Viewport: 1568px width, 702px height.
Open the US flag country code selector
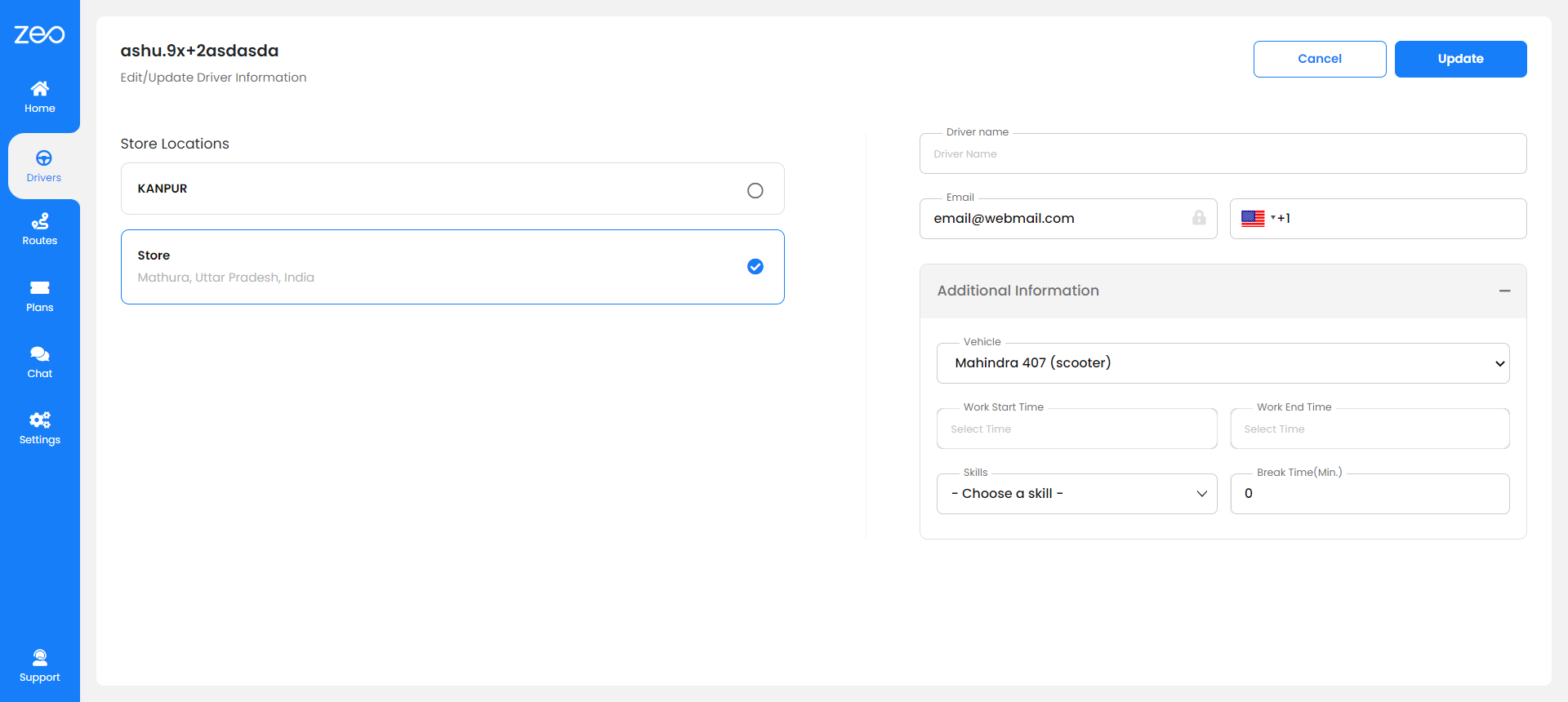coord(1257,219)
